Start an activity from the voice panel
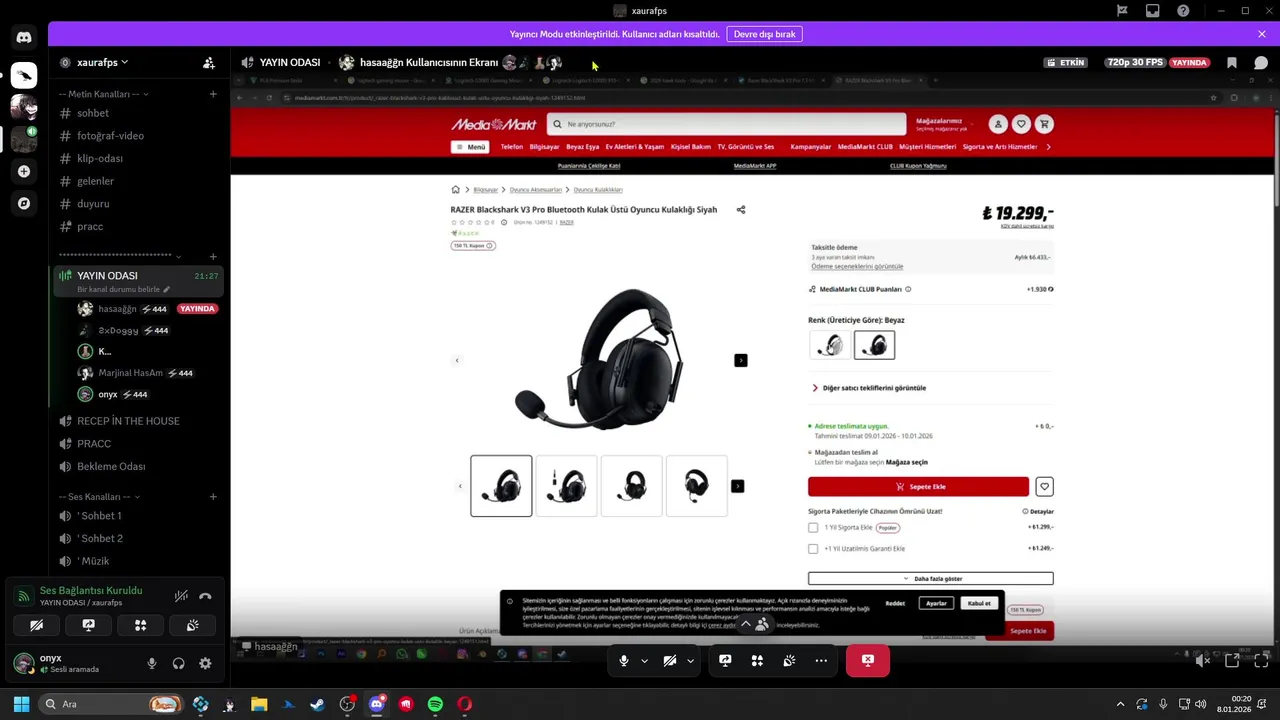This screenshot has width=1280, height=720. point(140,625)
